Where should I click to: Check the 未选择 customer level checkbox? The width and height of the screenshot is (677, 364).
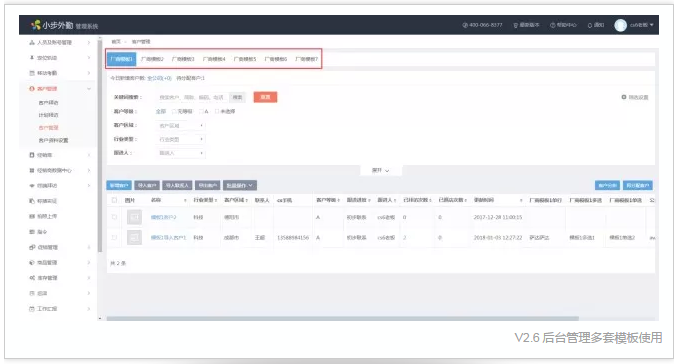pyautogui.click(x=217, y=111)
